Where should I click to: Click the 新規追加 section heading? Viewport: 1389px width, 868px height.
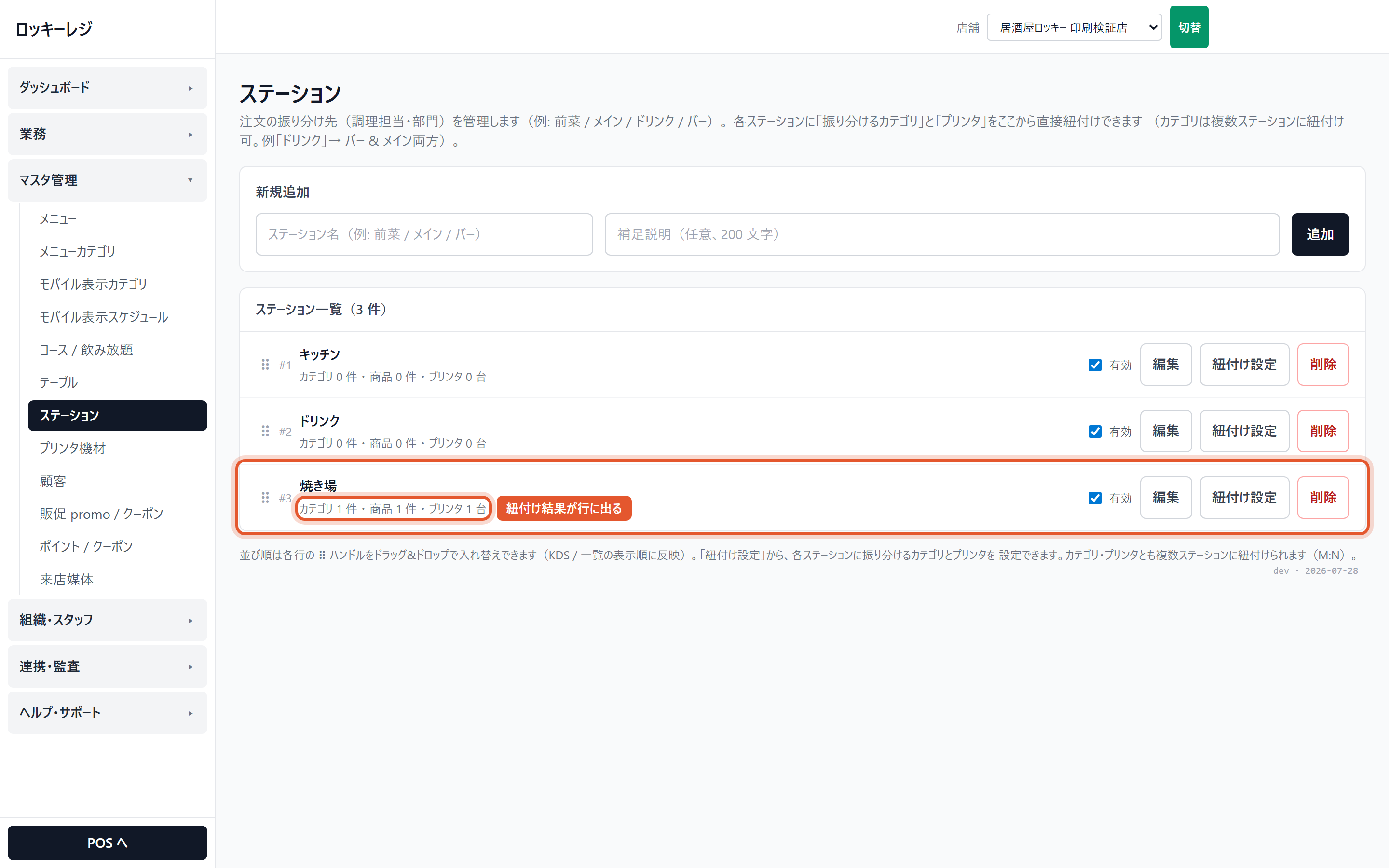(x=283, y=192)
